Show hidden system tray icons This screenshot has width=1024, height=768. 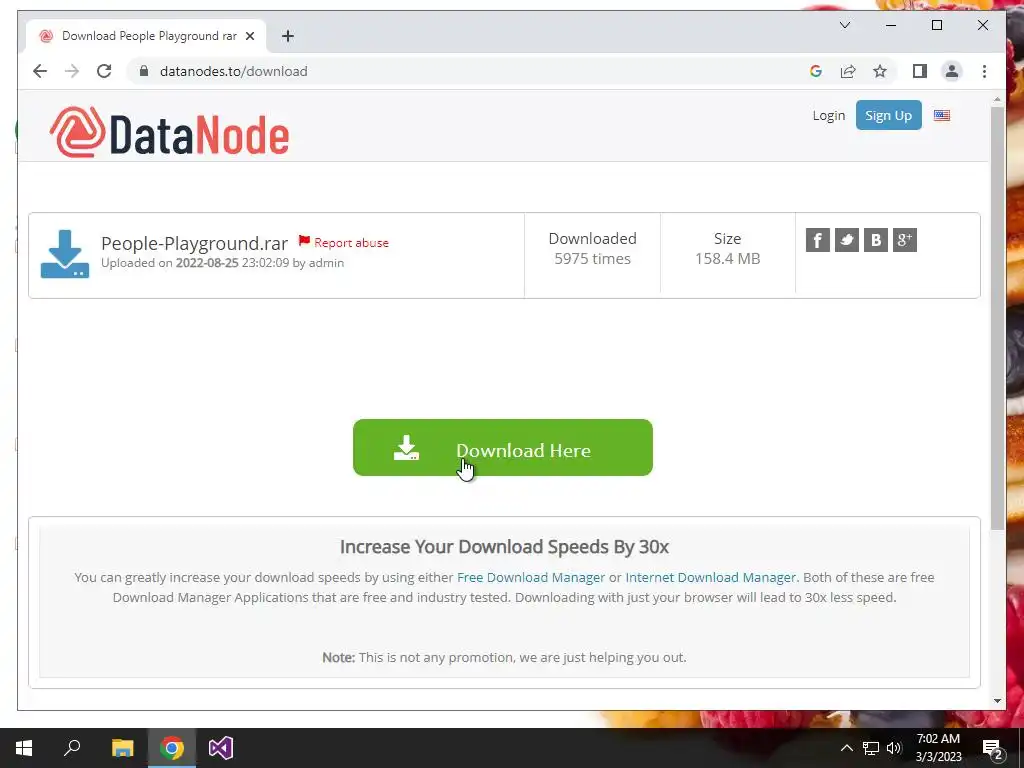(846, 748)
